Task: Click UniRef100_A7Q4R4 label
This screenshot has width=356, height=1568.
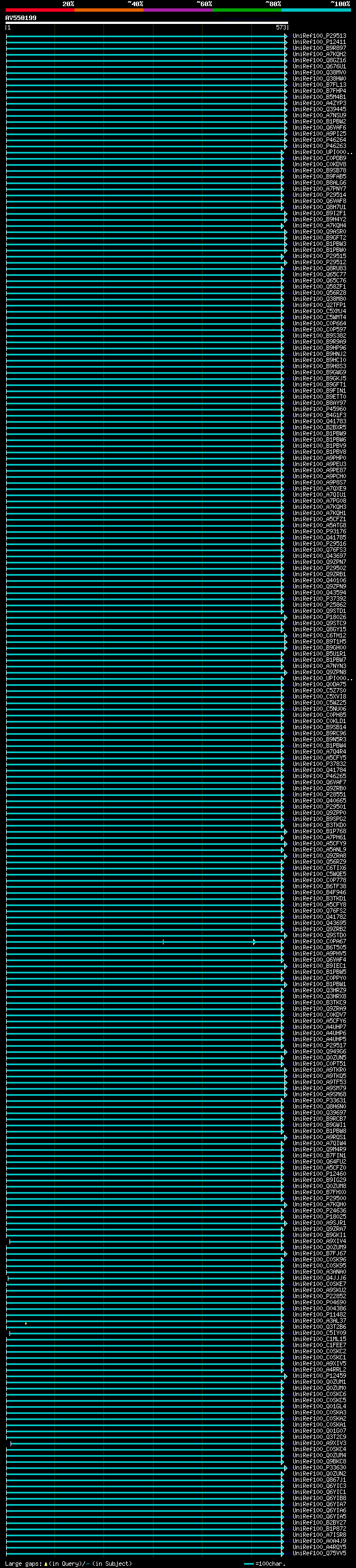Action: (x=319, y=752)
